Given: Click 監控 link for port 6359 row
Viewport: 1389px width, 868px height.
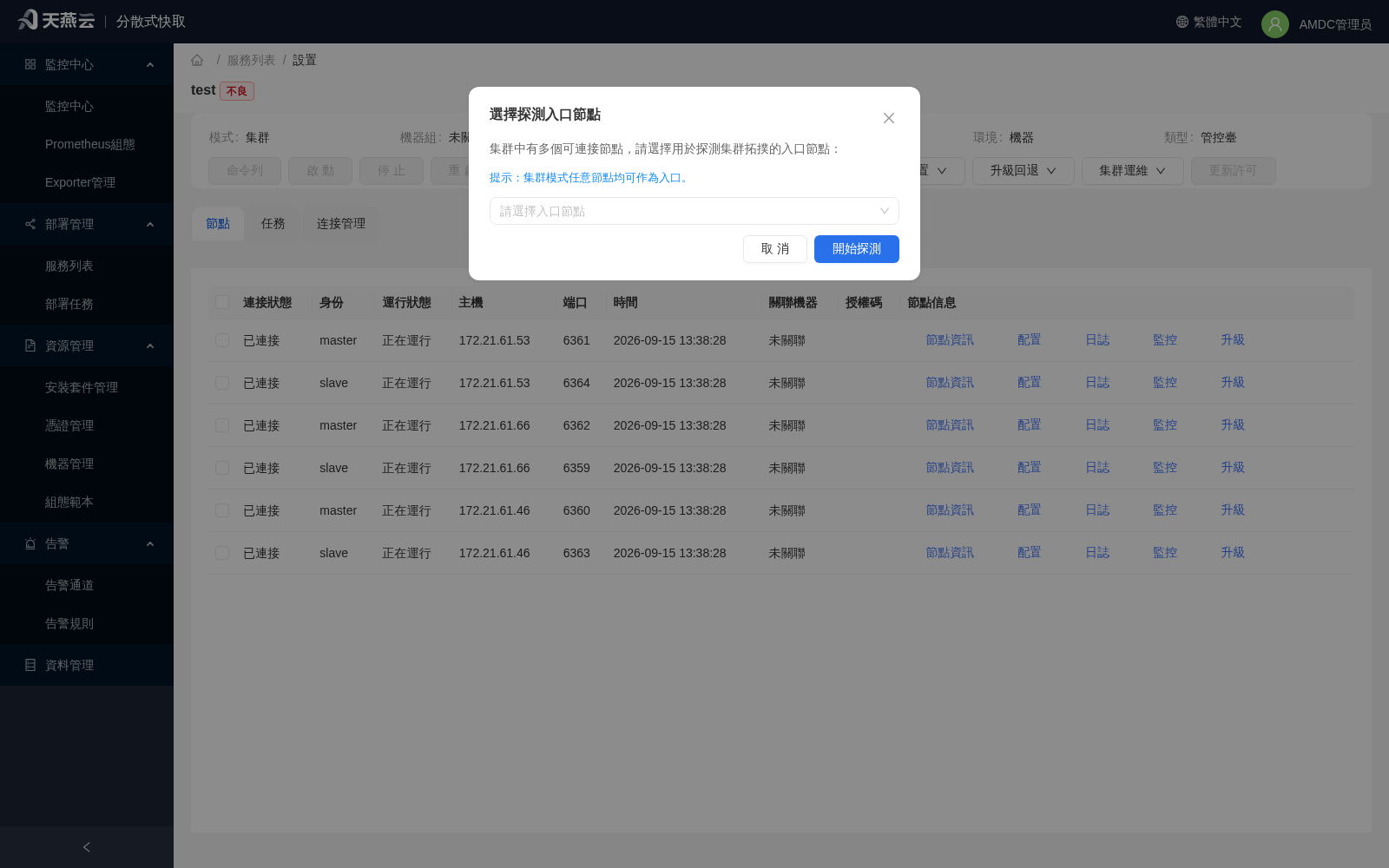Looking at the screenshot, I should (1165, 468).
